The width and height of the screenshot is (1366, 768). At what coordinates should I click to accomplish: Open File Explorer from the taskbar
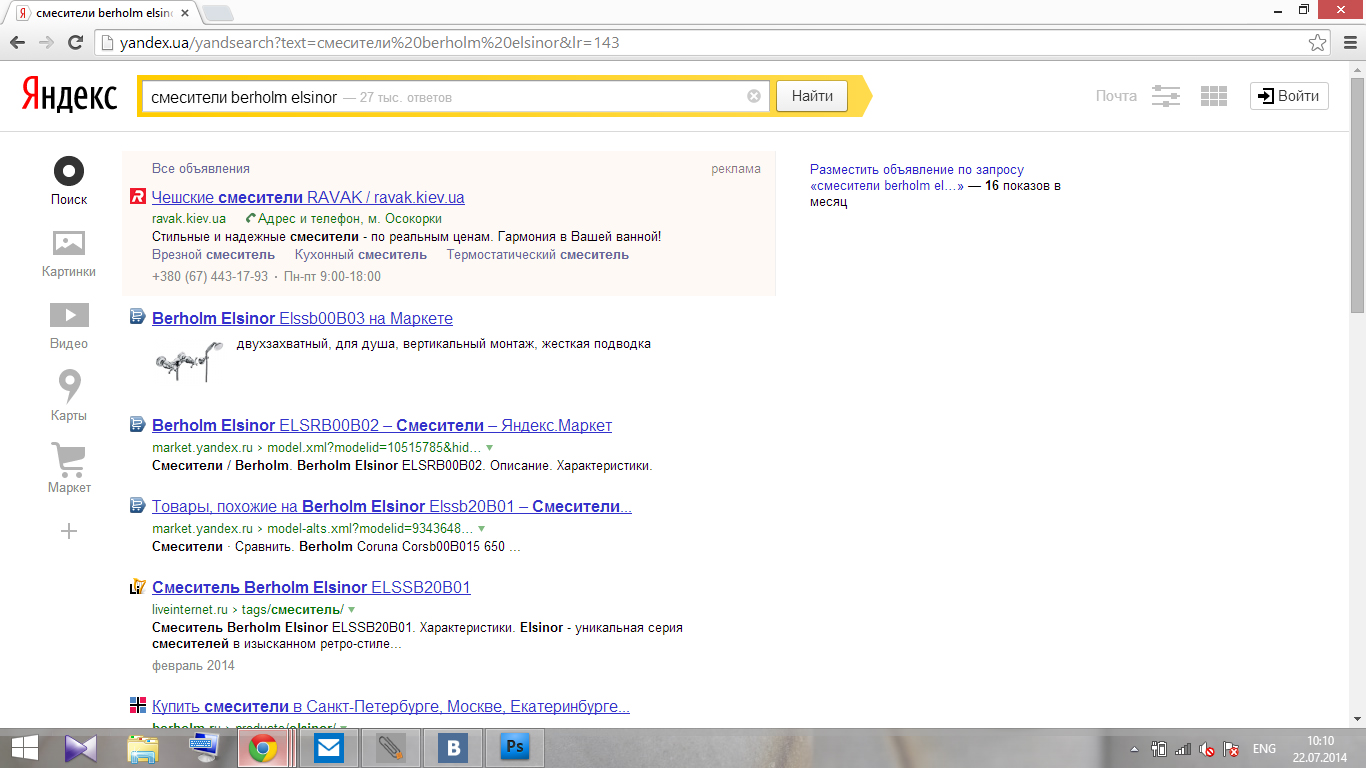point(143,748)
